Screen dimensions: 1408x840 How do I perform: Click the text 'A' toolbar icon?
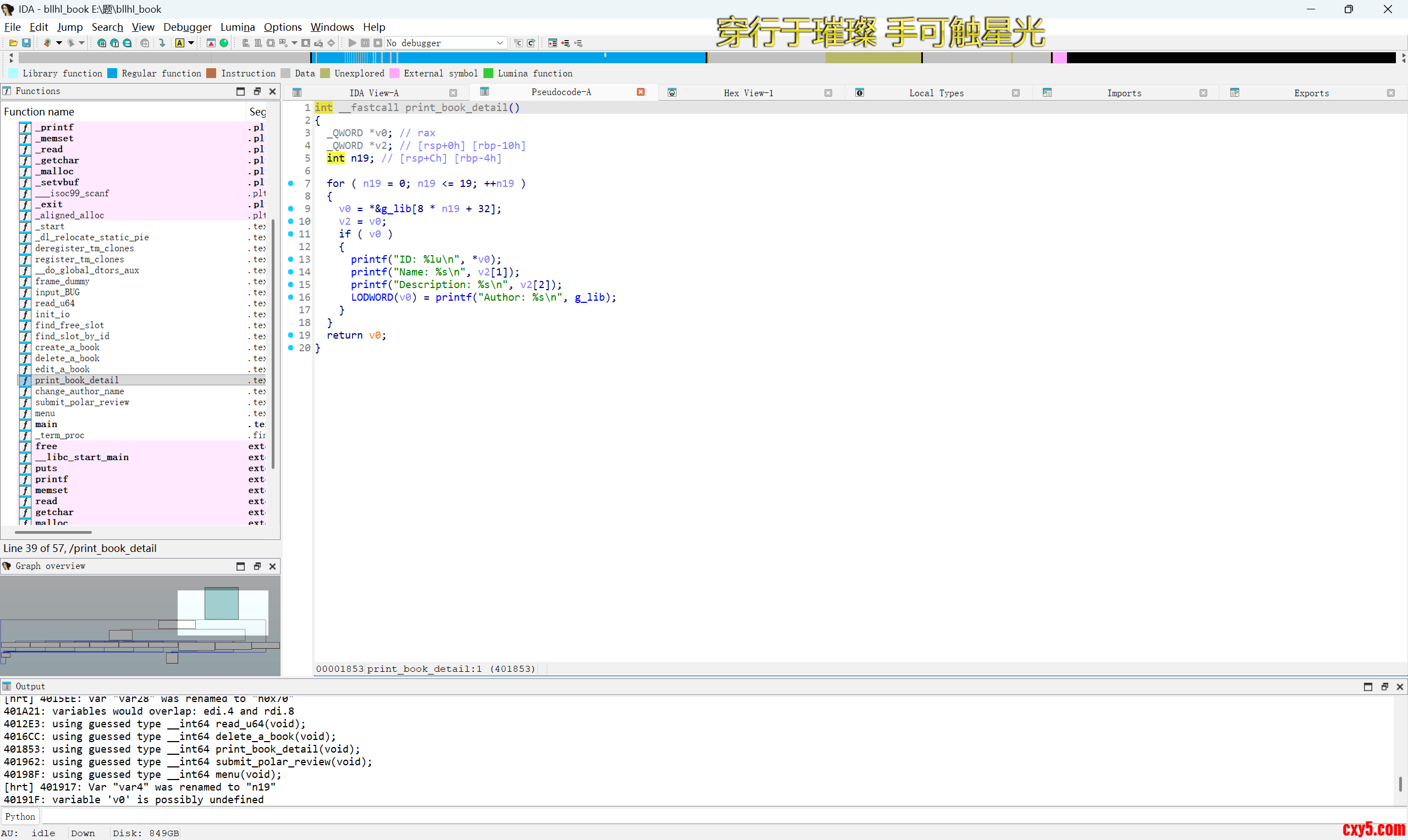point(179,43)
